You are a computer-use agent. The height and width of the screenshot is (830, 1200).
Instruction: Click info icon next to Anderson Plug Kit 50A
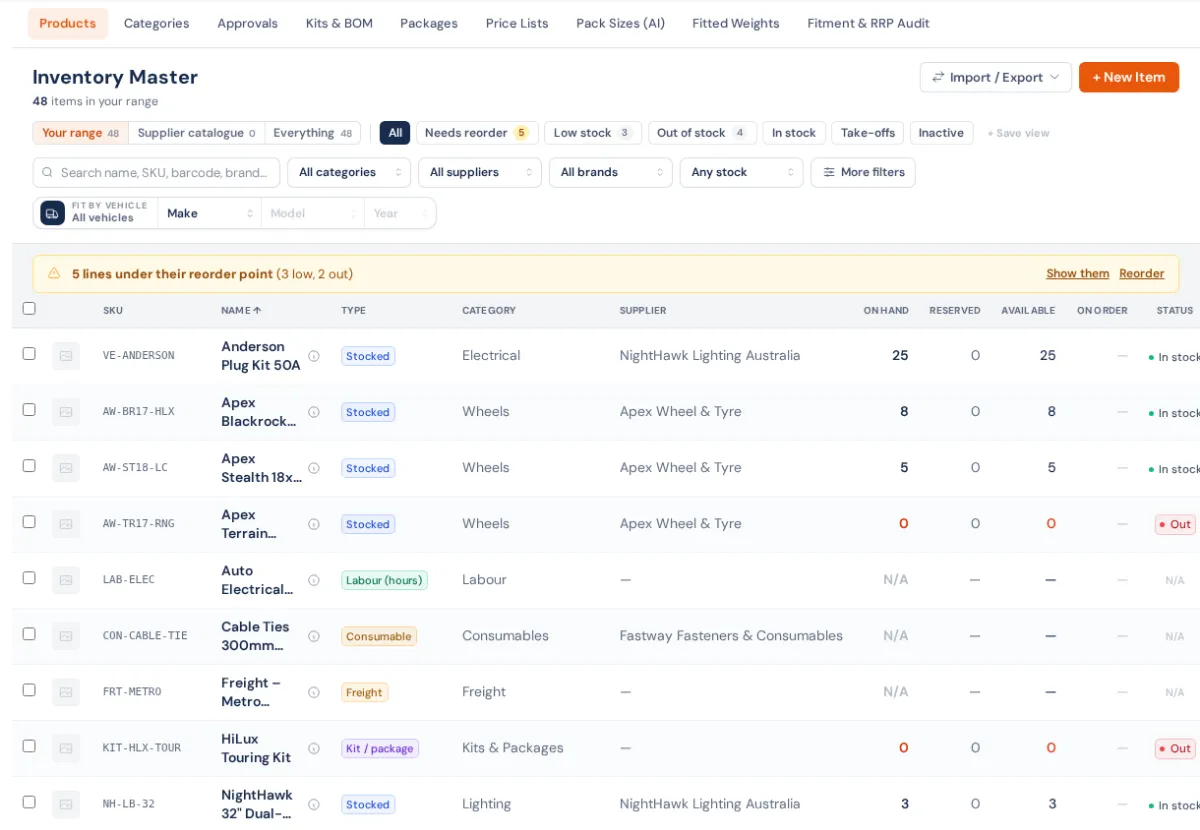313,356
